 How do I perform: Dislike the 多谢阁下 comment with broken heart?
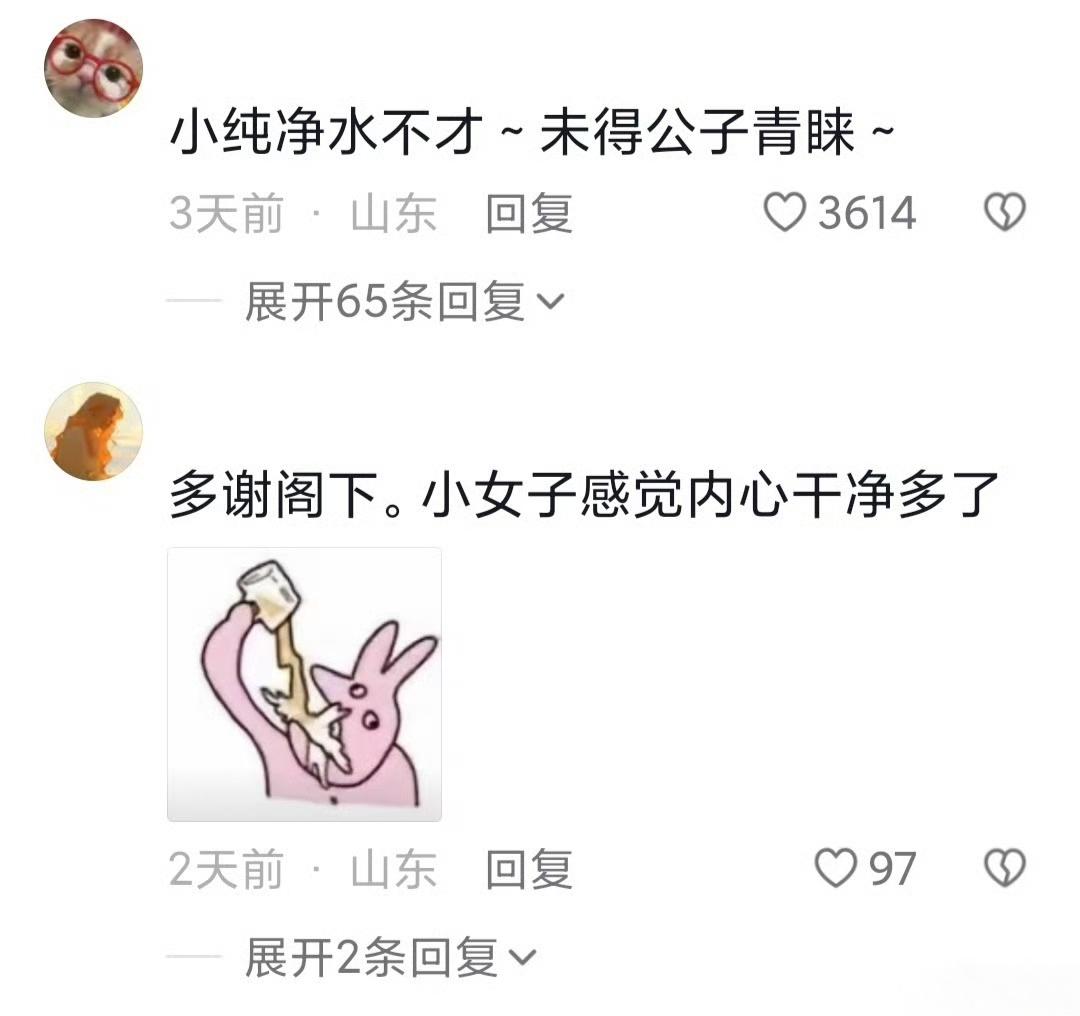(1005, 868)
